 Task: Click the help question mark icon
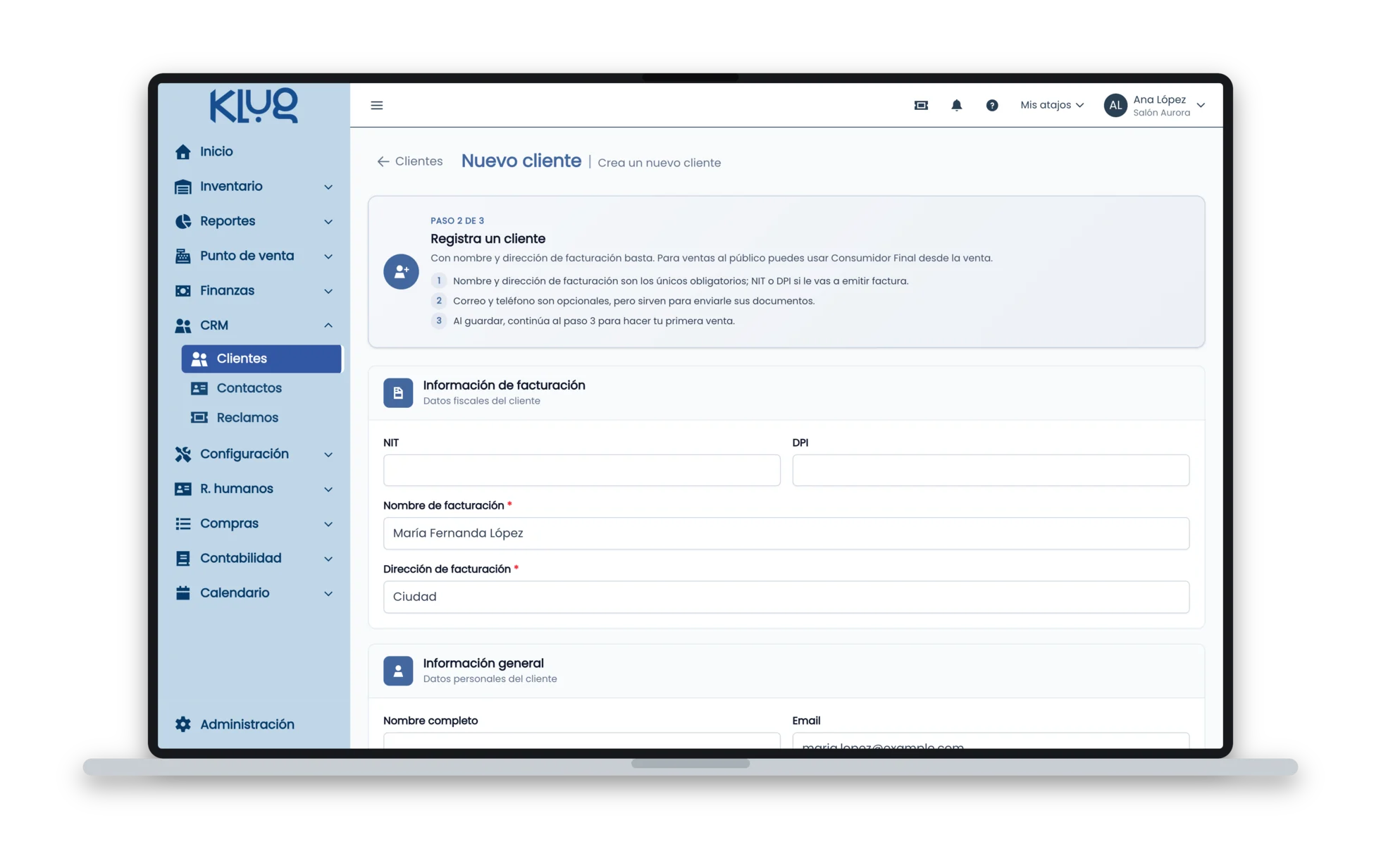click(x=991, y=105)
